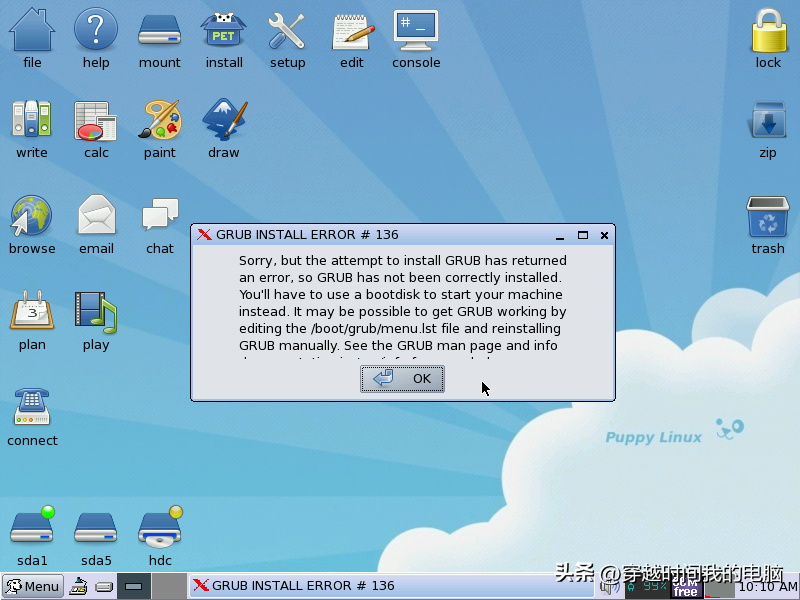
Task: Open the trash bin icon
Action: click(768, 216)
